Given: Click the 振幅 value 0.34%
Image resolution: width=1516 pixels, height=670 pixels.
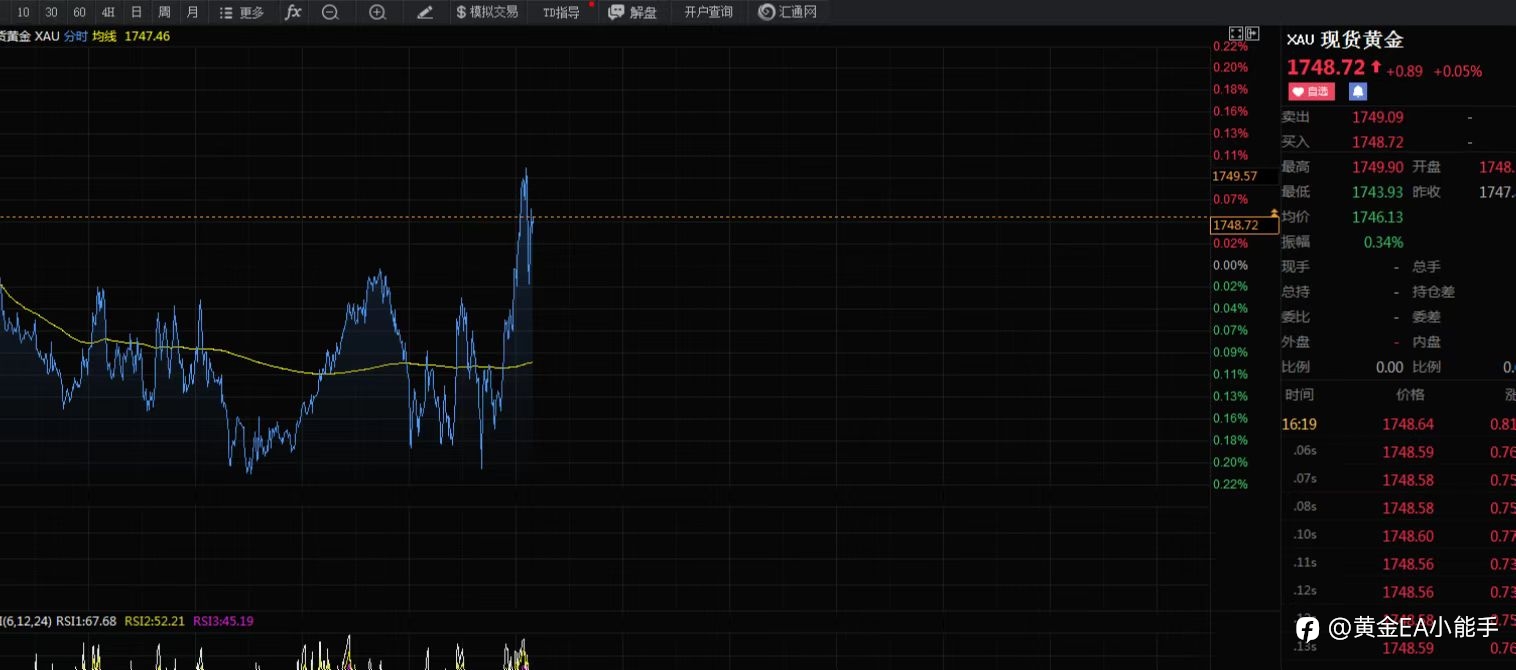Looking at the screenshot, I should (x=1383, y=242).
